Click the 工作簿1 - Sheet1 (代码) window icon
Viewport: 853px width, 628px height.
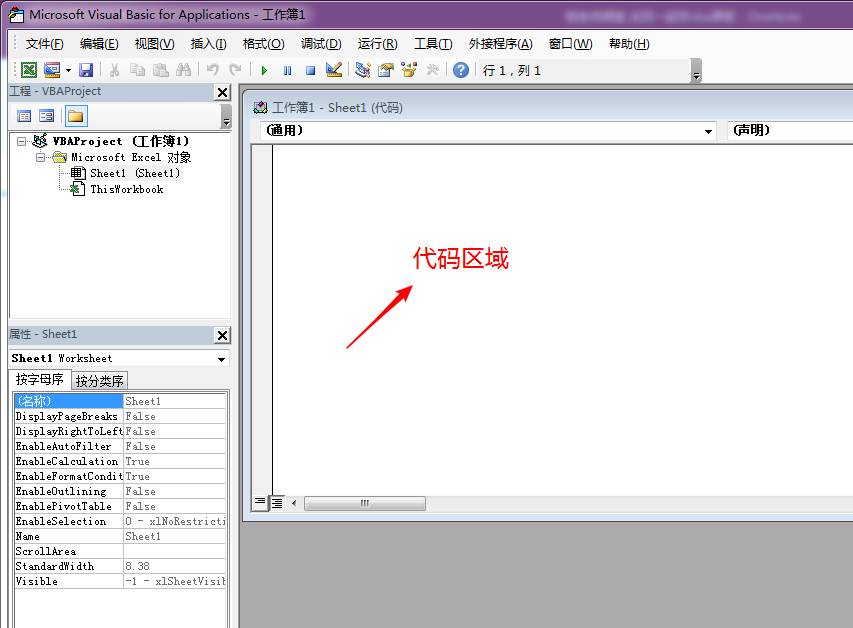[x=260, y=108]
